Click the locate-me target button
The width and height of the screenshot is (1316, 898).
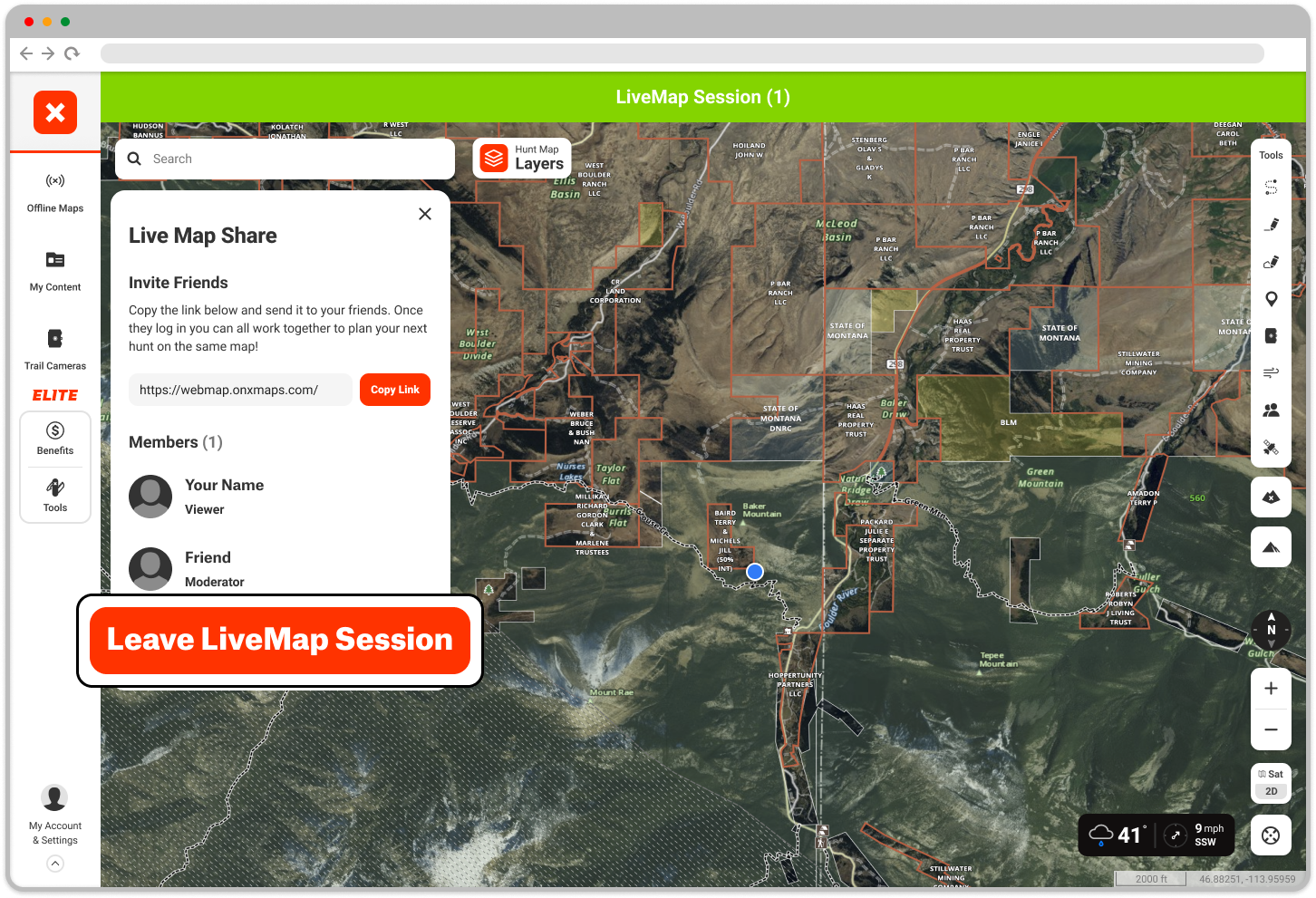(1271, 835)
